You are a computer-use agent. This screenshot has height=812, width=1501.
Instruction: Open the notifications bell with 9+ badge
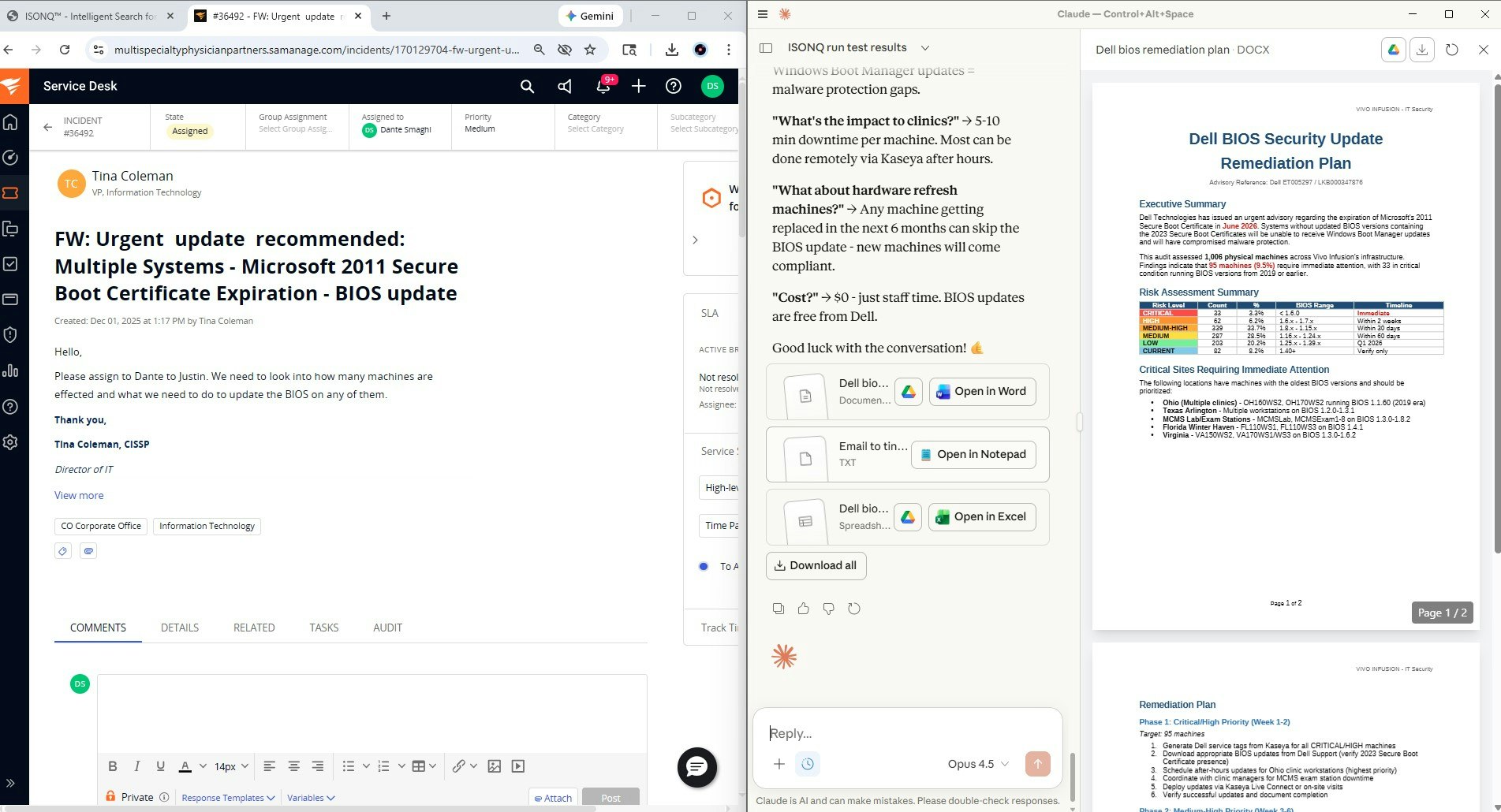[603, 86]
